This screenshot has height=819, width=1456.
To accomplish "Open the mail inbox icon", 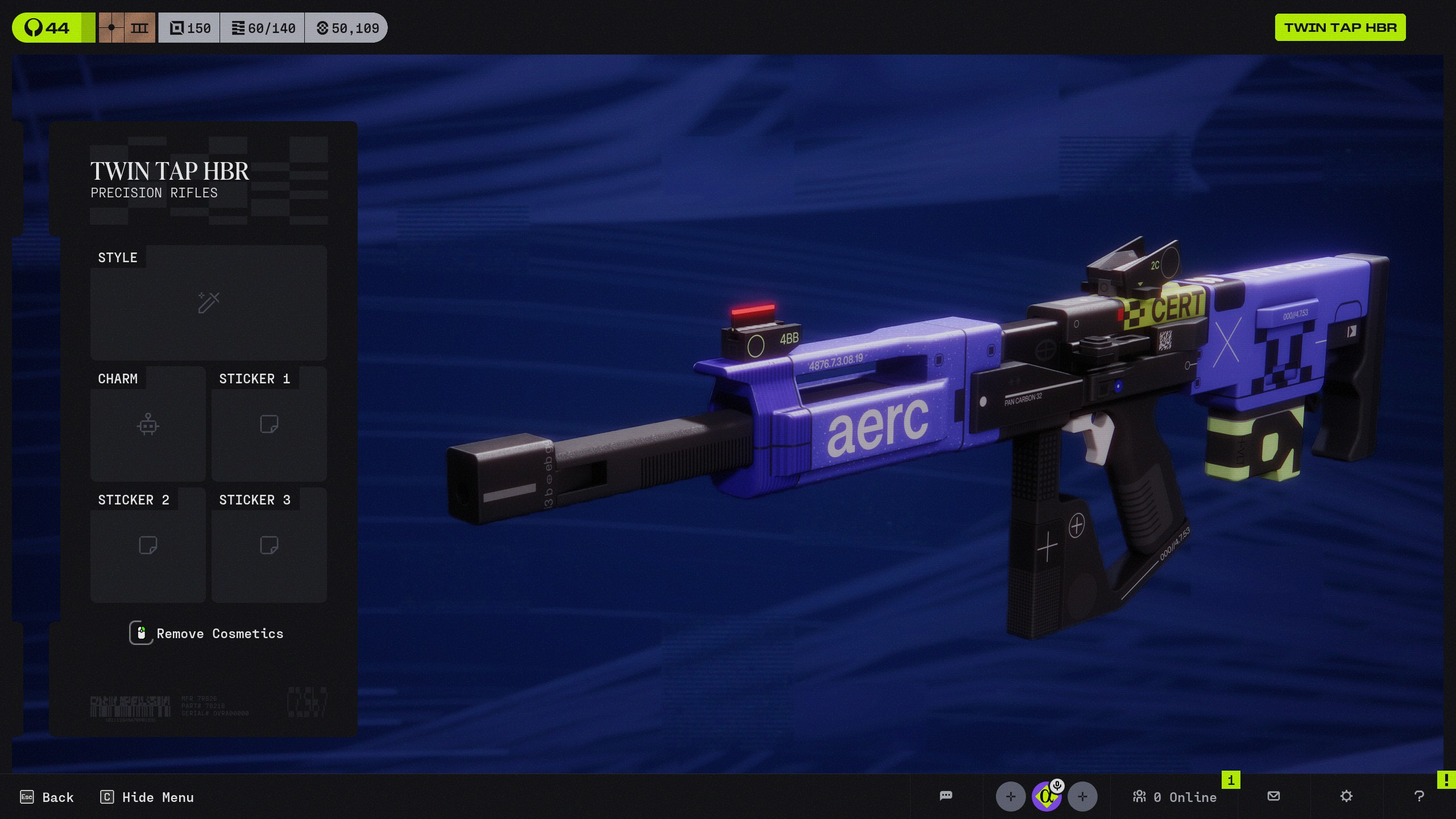I will [x=1273, y=796].
